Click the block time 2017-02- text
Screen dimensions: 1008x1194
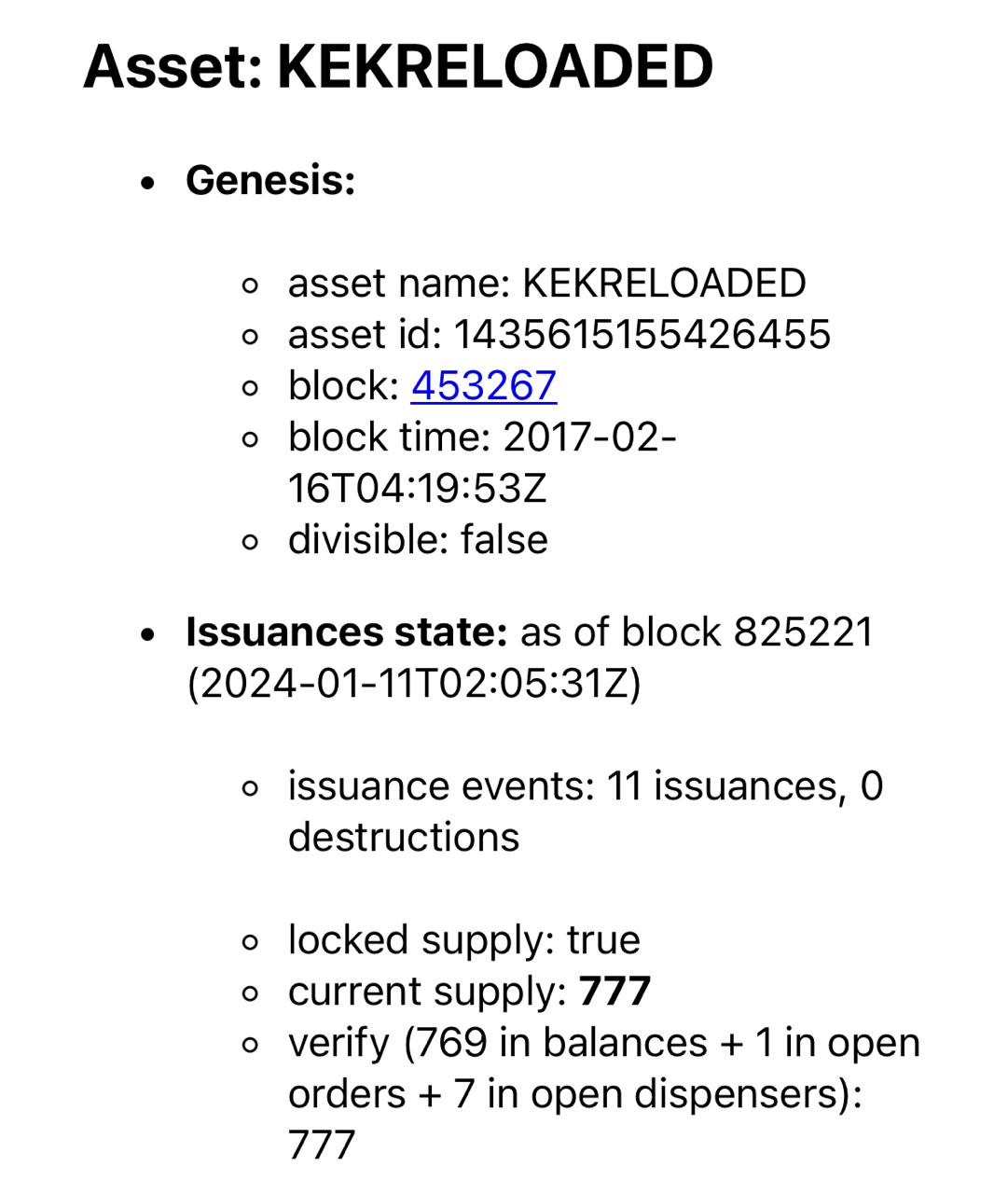tap(482, 437)
